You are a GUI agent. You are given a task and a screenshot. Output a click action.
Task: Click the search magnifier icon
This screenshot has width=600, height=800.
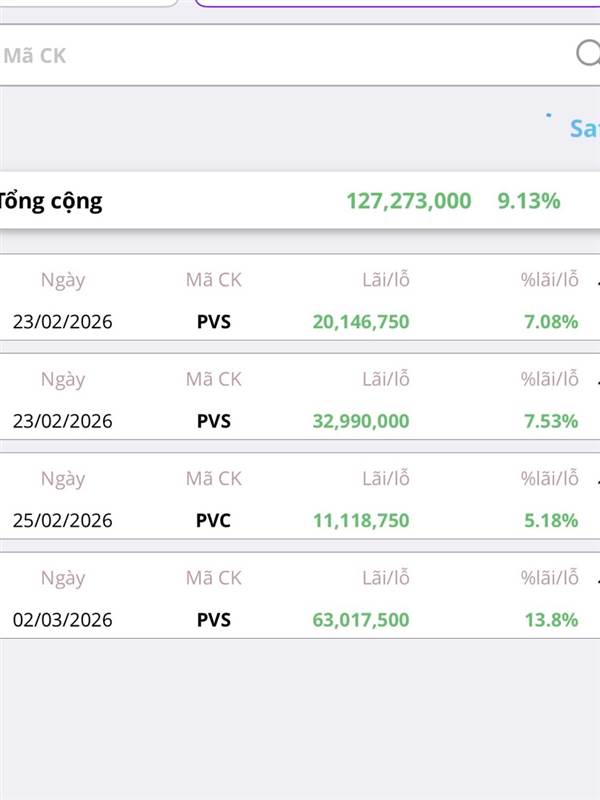(x=589, y=54)
